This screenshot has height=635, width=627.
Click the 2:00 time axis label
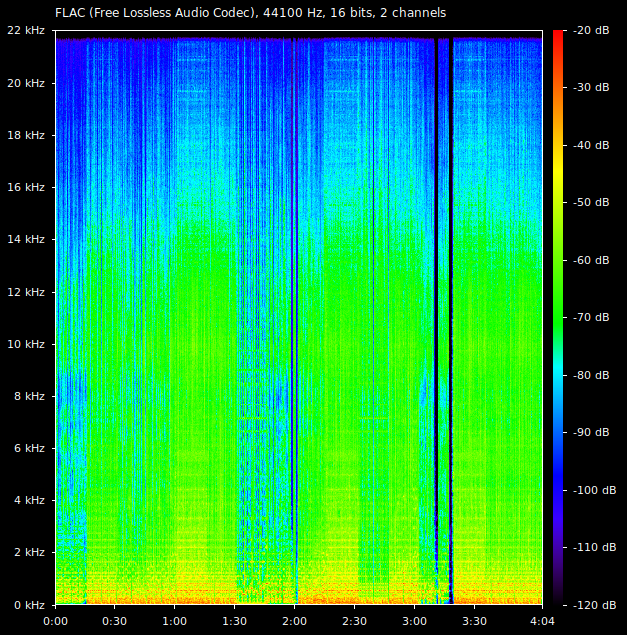294,621
